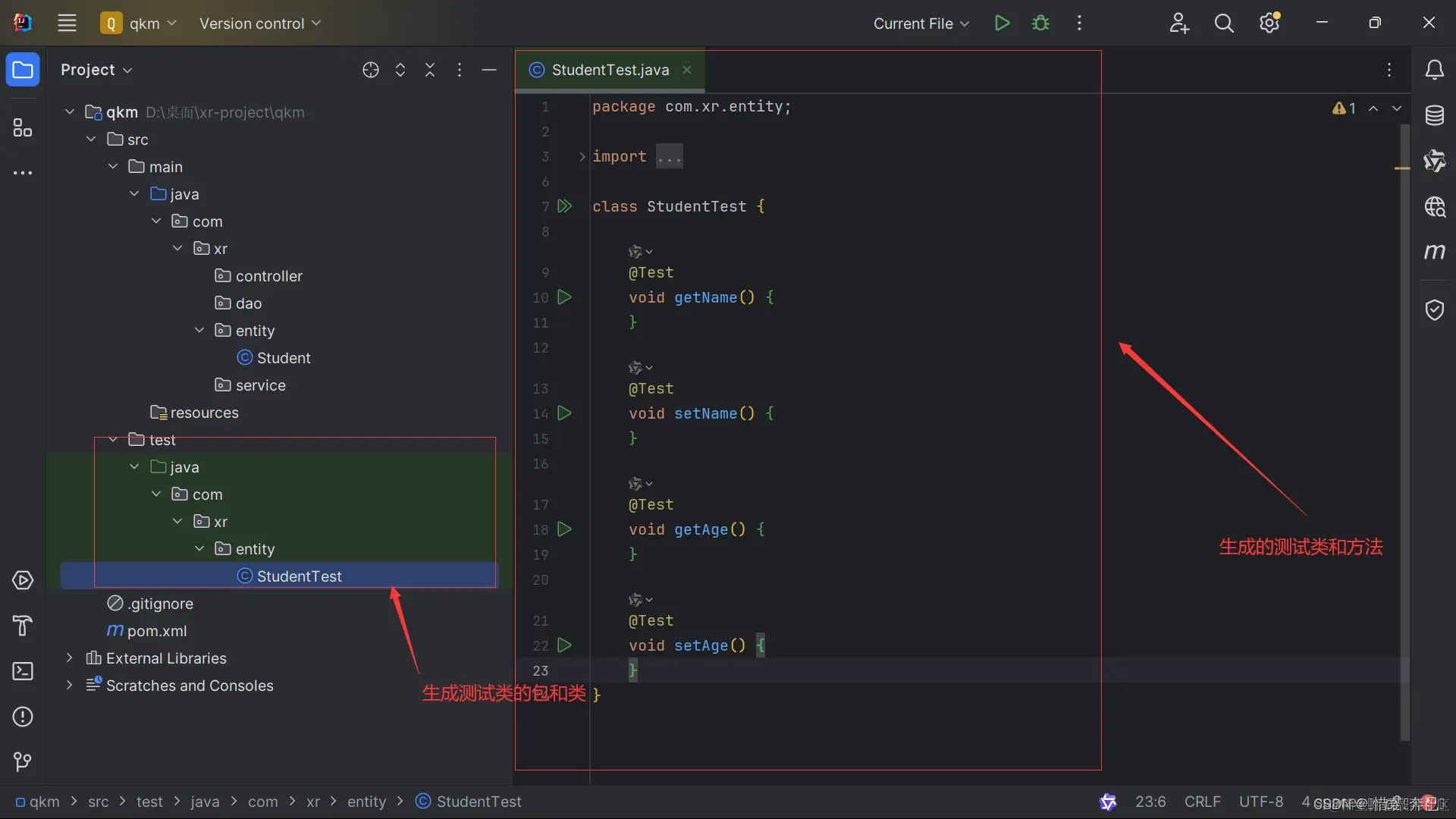Click the UTF-8 encoding status widget
The image size is (1456, 819).
point(1260,802)
